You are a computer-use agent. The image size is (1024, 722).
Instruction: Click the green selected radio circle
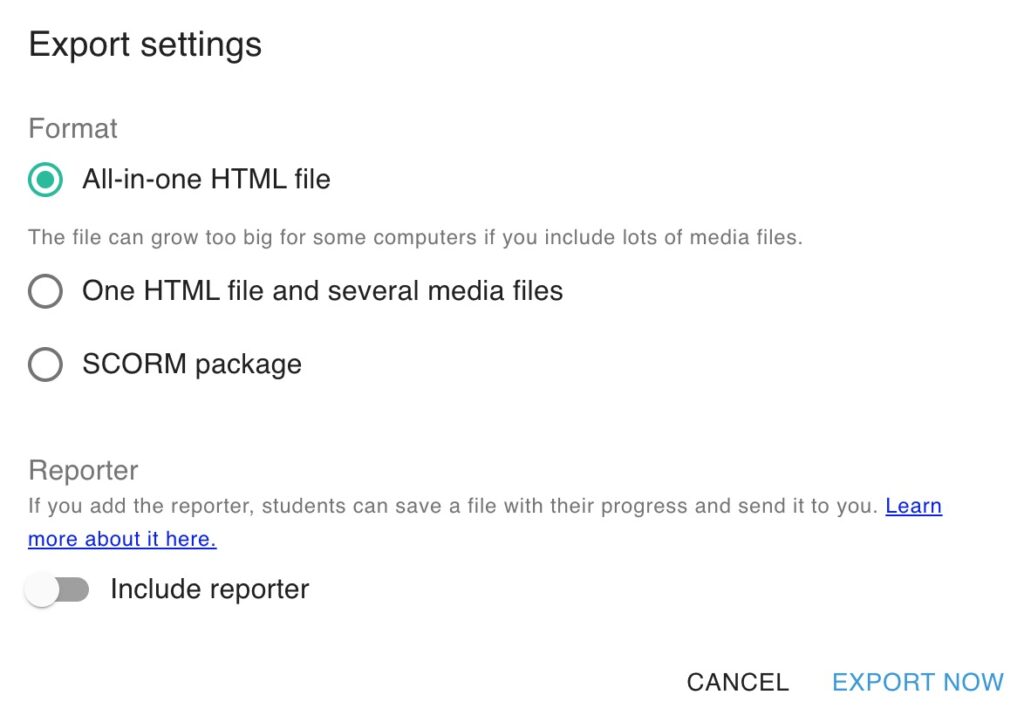pos(45,180)
